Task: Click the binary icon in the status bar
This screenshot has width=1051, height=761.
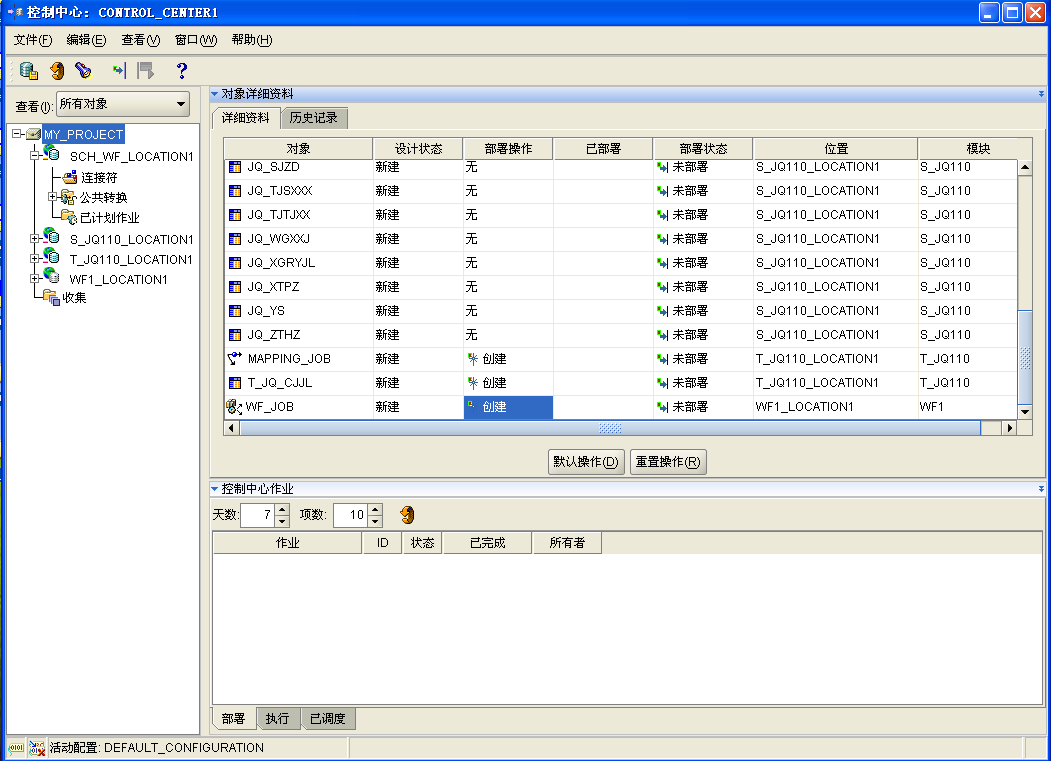Action: coord(16,748)
